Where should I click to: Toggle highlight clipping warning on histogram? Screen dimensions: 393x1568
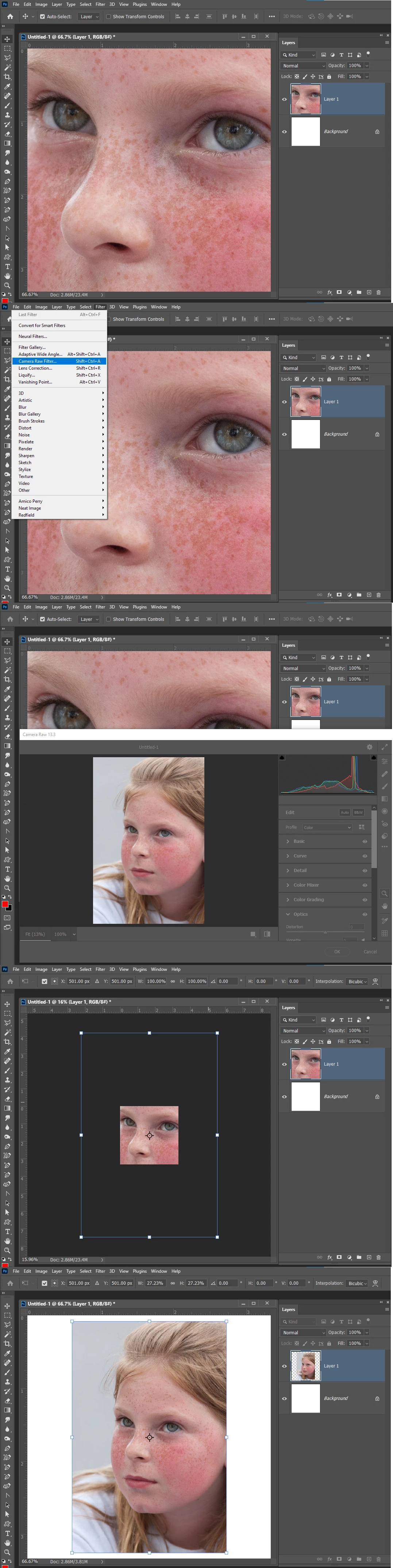(x=374, y=758)
